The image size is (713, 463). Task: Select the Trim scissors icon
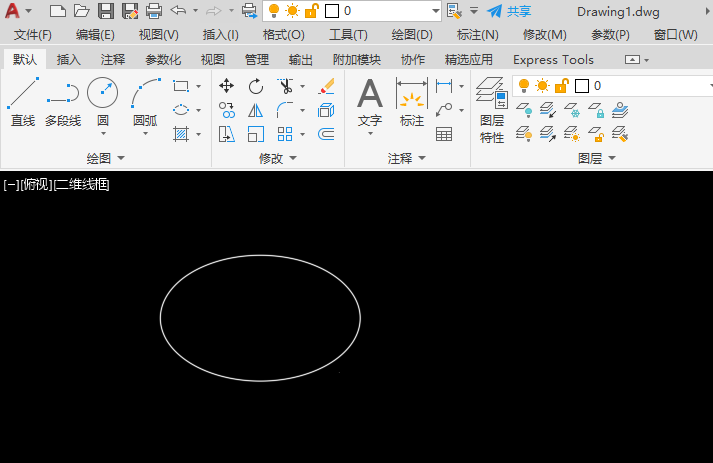click(x=285, y=86)
